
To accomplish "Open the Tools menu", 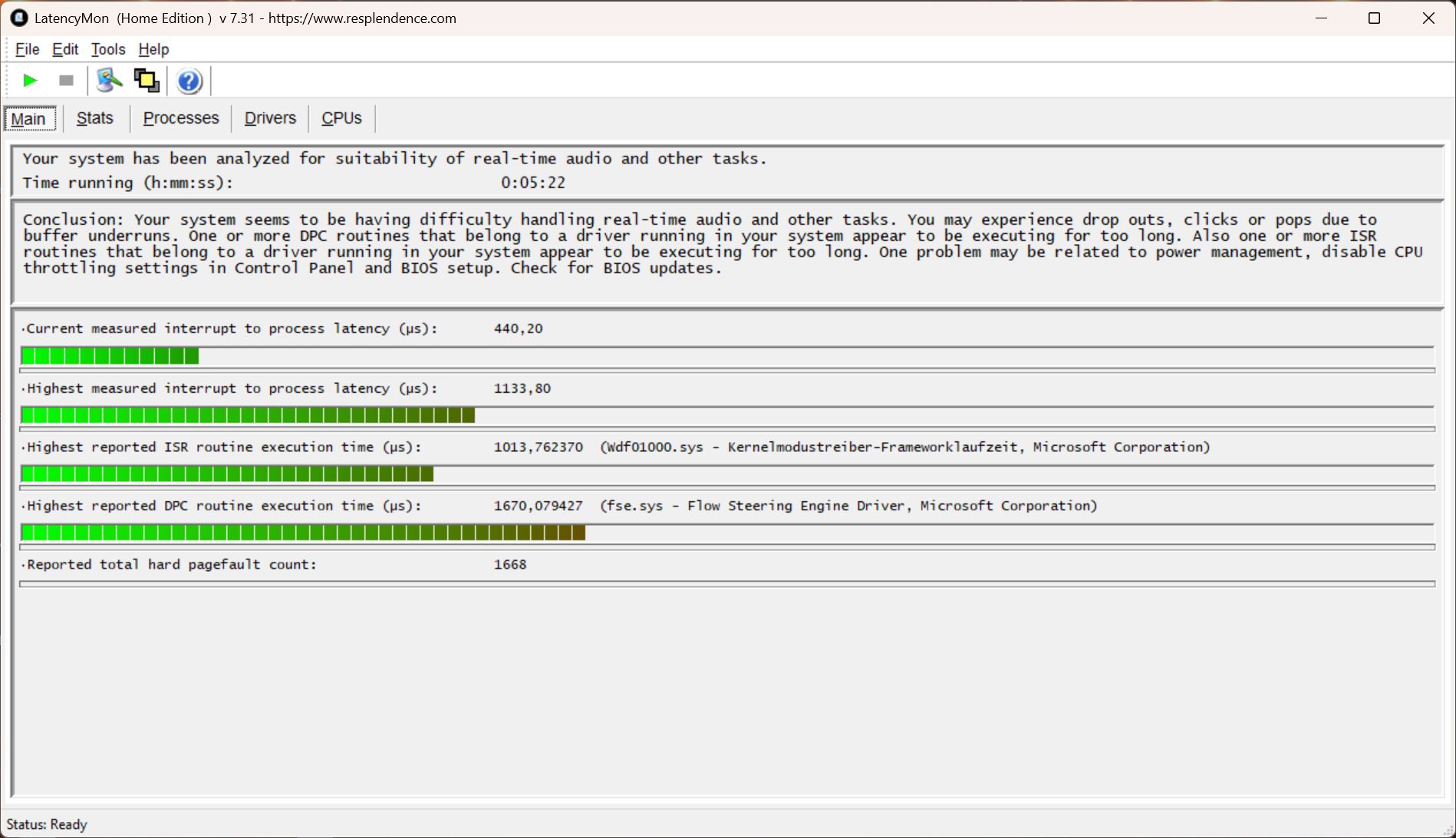I will pyautogui.click(x=108, y=49).
